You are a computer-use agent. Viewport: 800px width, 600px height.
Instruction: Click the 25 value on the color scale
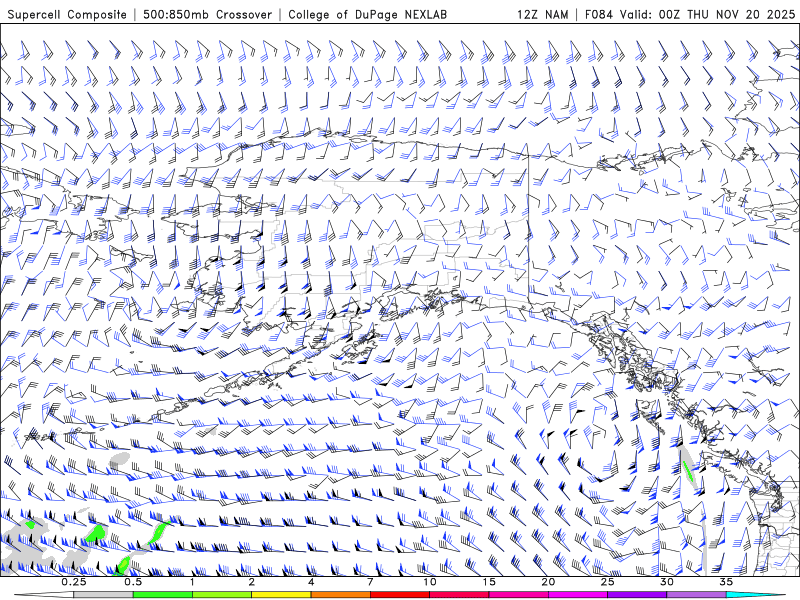(x=608, y=582)
